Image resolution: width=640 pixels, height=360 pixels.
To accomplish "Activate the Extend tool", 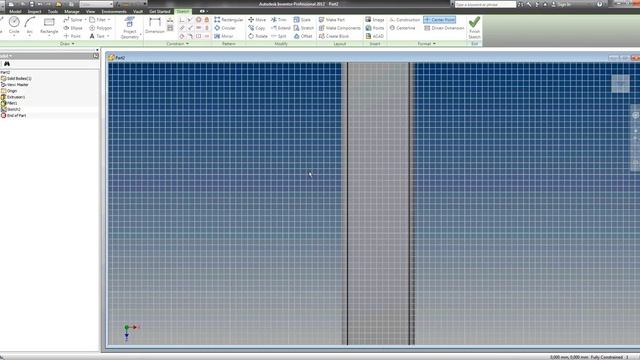I will pyautogui.click(x=281, y=28).
